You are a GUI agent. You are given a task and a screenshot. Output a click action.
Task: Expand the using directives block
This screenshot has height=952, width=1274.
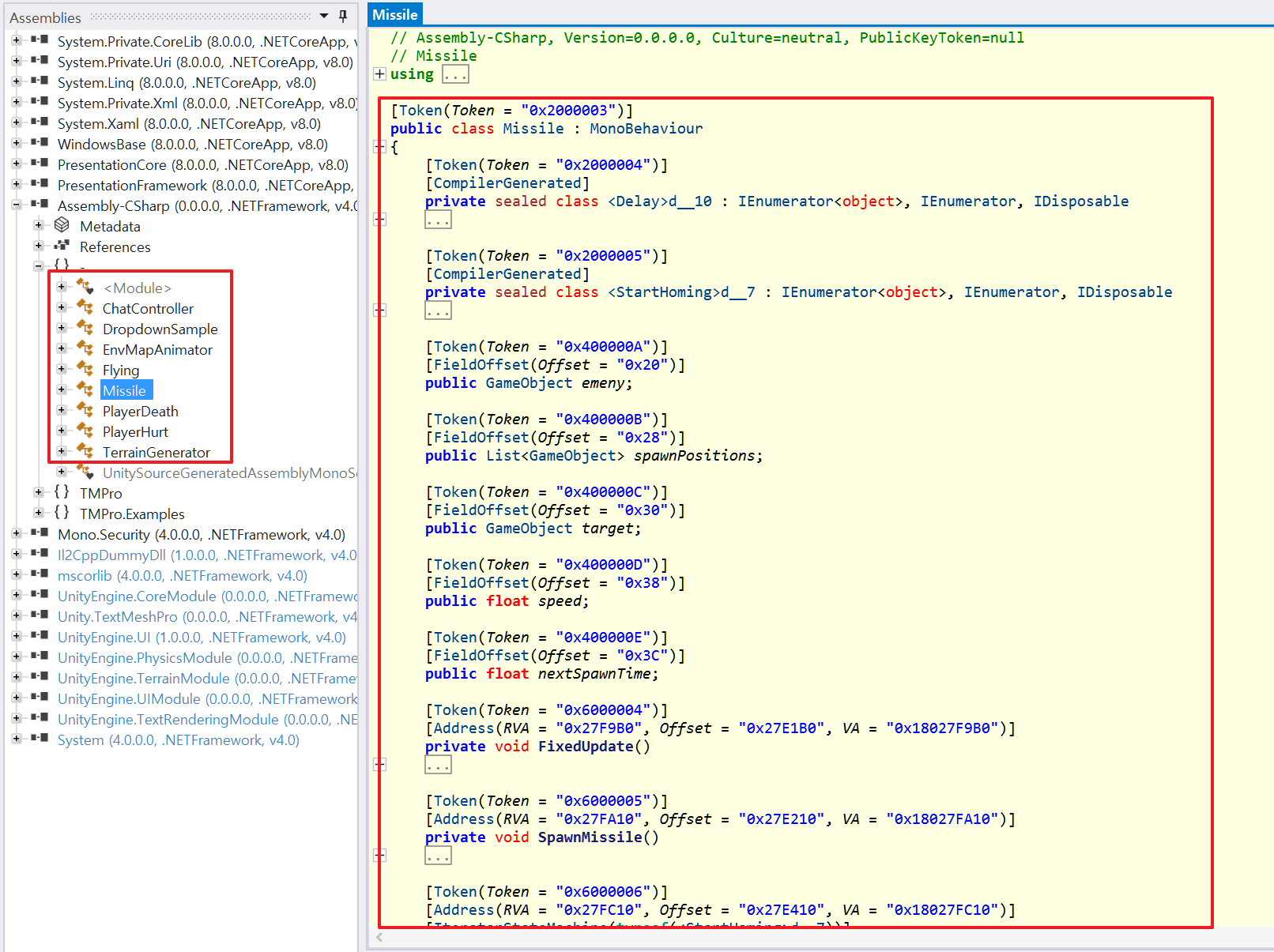(x=380, y=73)
